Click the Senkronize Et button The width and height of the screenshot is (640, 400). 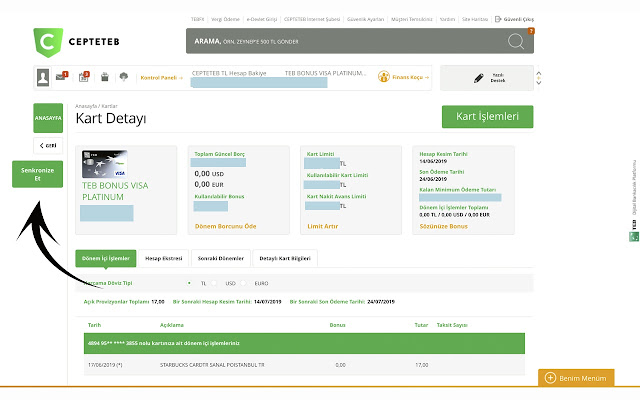[38, 174]
